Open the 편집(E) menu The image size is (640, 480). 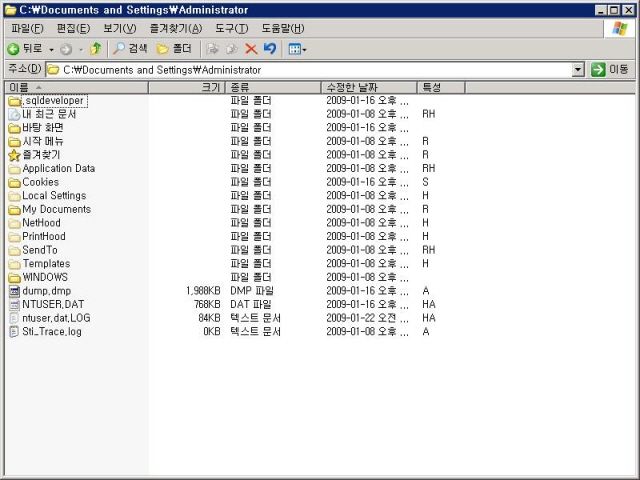pyautogui.click(x=73, y=29)
